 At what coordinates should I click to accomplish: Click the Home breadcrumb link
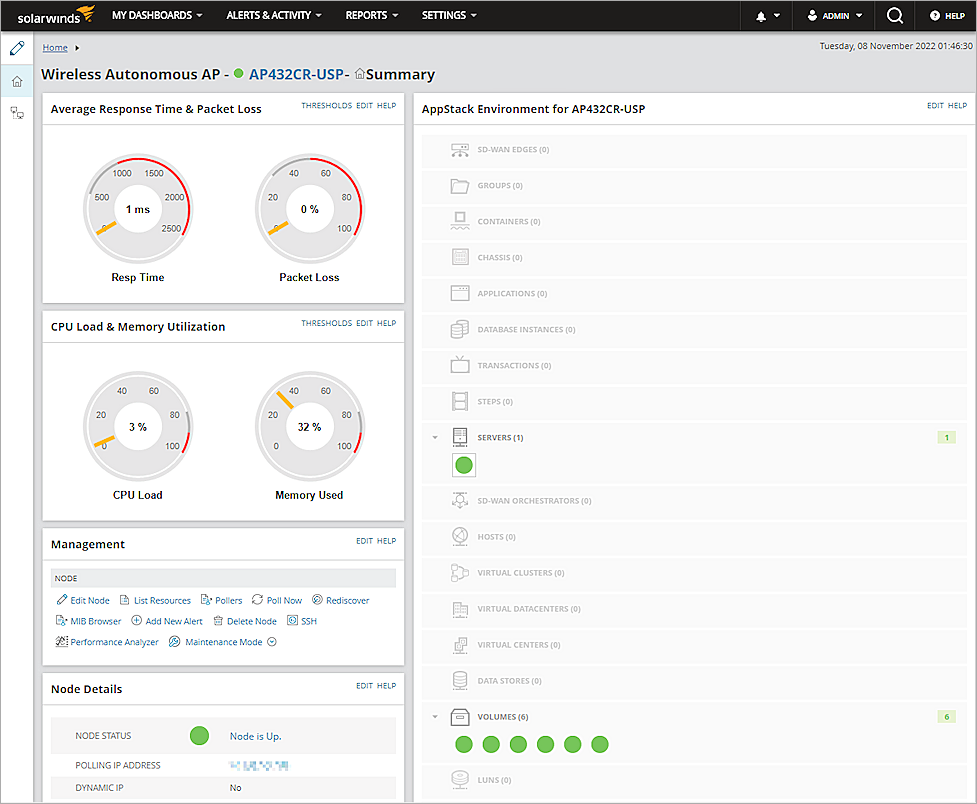55,46
